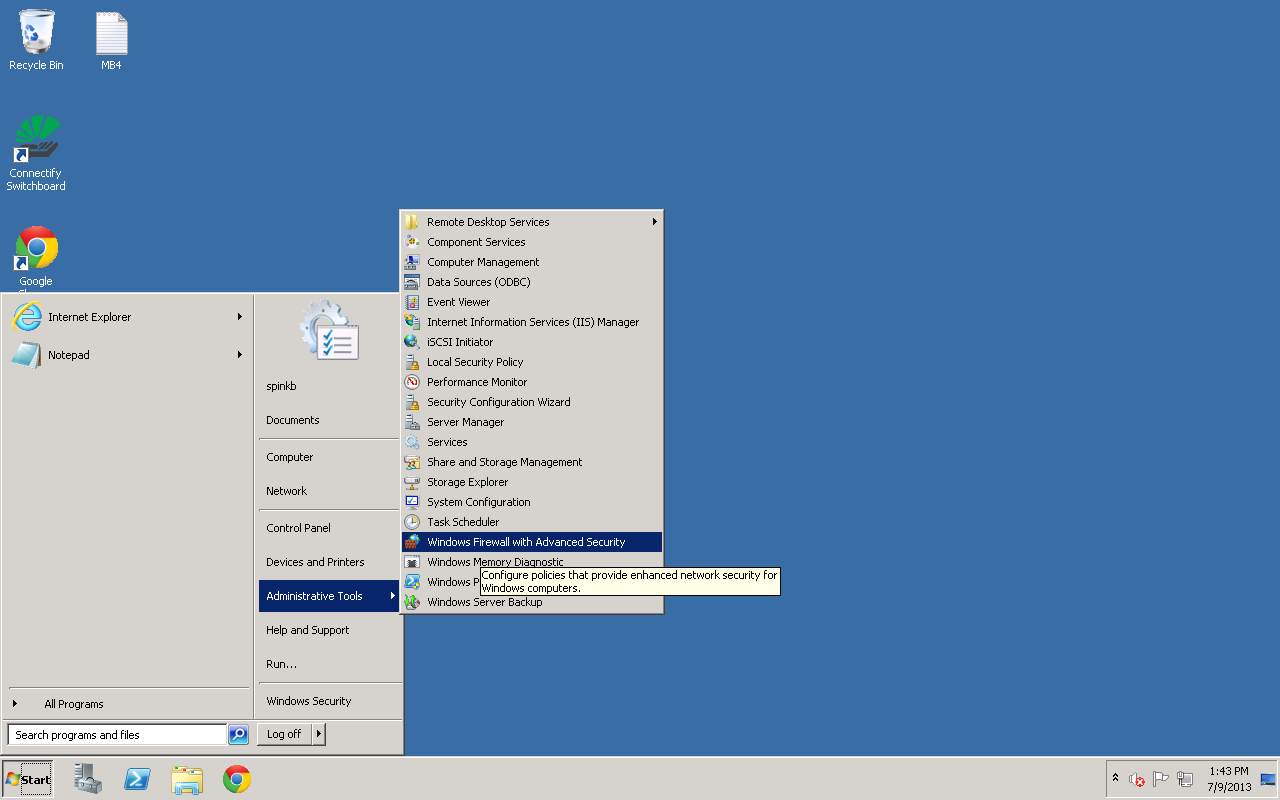Click the Computer Management icon

(x=412, y=262)
